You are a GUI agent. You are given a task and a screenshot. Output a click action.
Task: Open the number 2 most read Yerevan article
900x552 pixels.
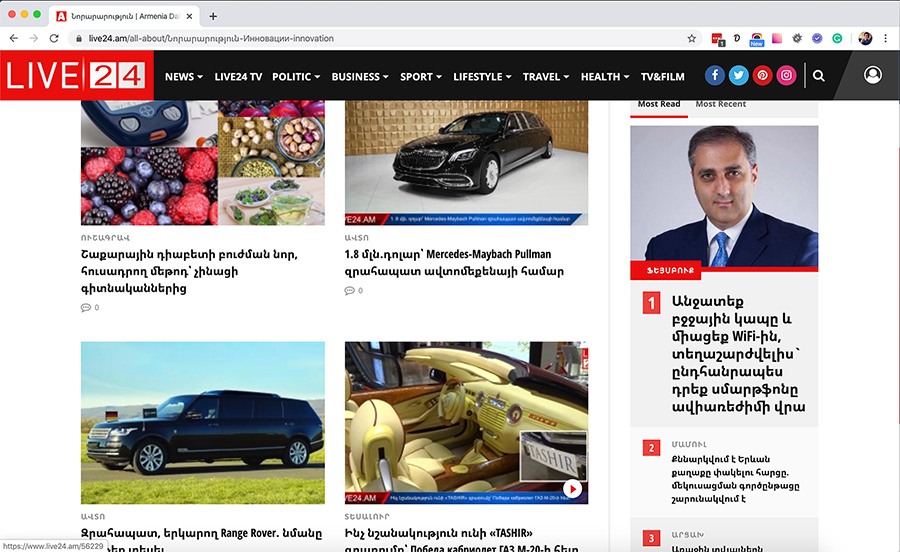click(735, 479)
